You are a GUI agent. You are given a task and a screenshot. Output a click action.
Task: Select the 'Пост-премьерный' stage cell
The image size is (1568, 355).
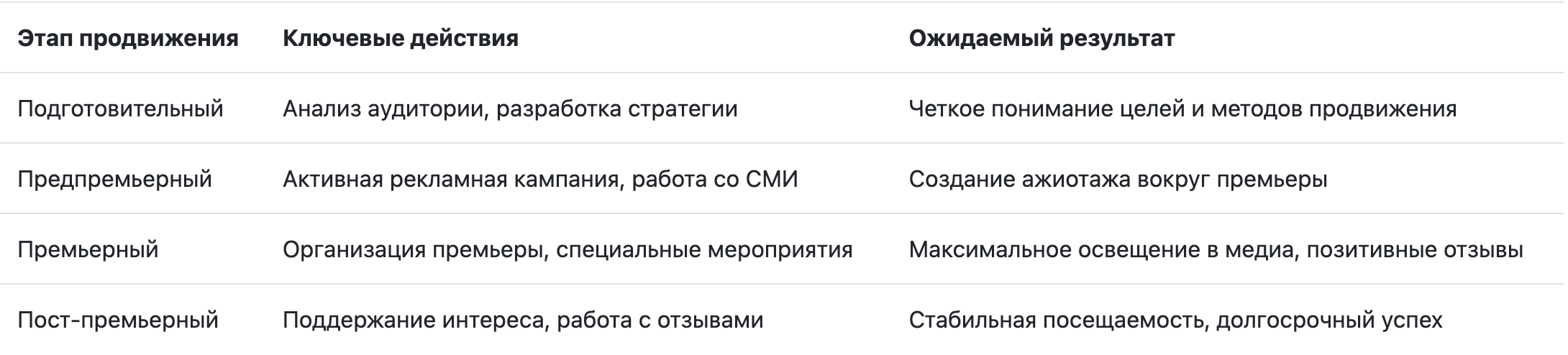click(118, 320)
